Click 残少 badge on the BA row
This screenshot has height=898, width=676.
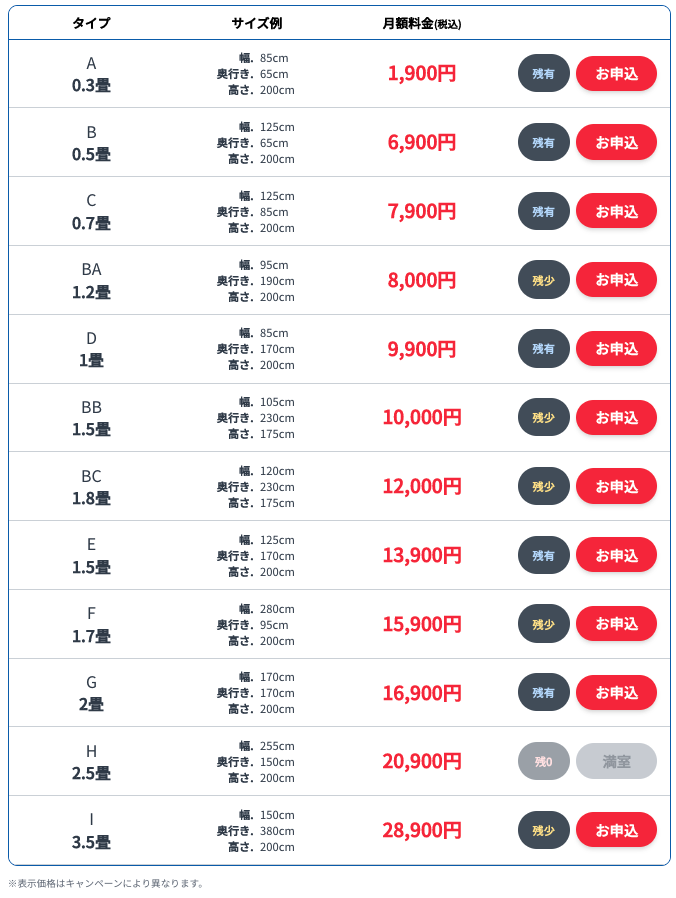pos(543,280)
